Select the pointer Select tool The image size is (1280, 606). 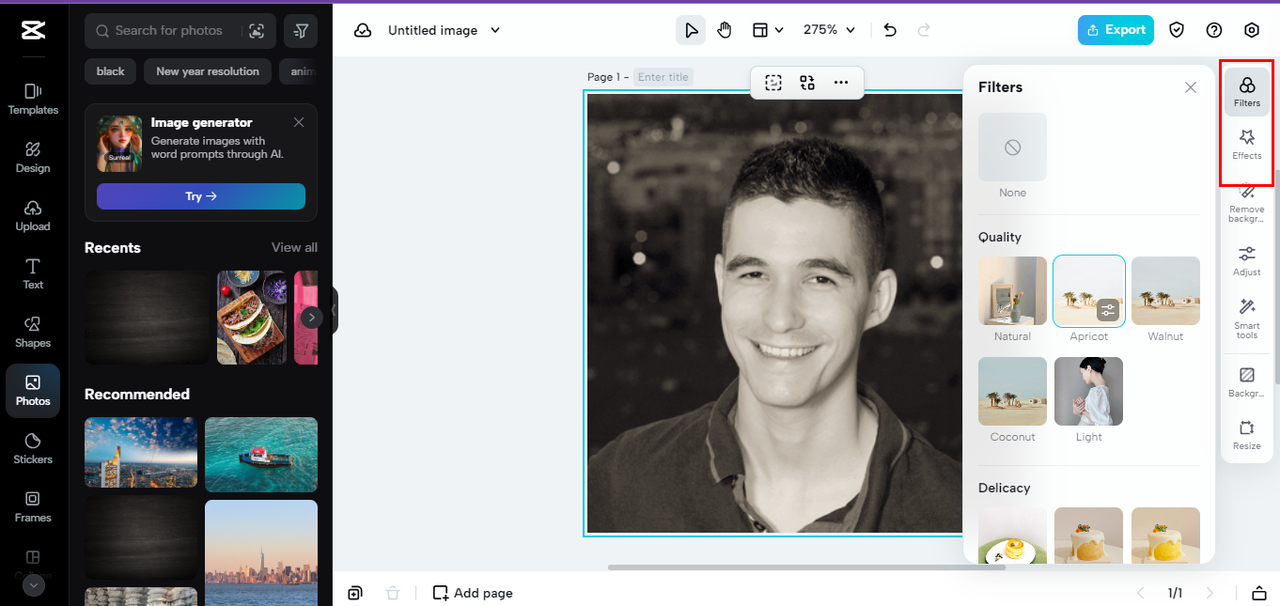690,30
